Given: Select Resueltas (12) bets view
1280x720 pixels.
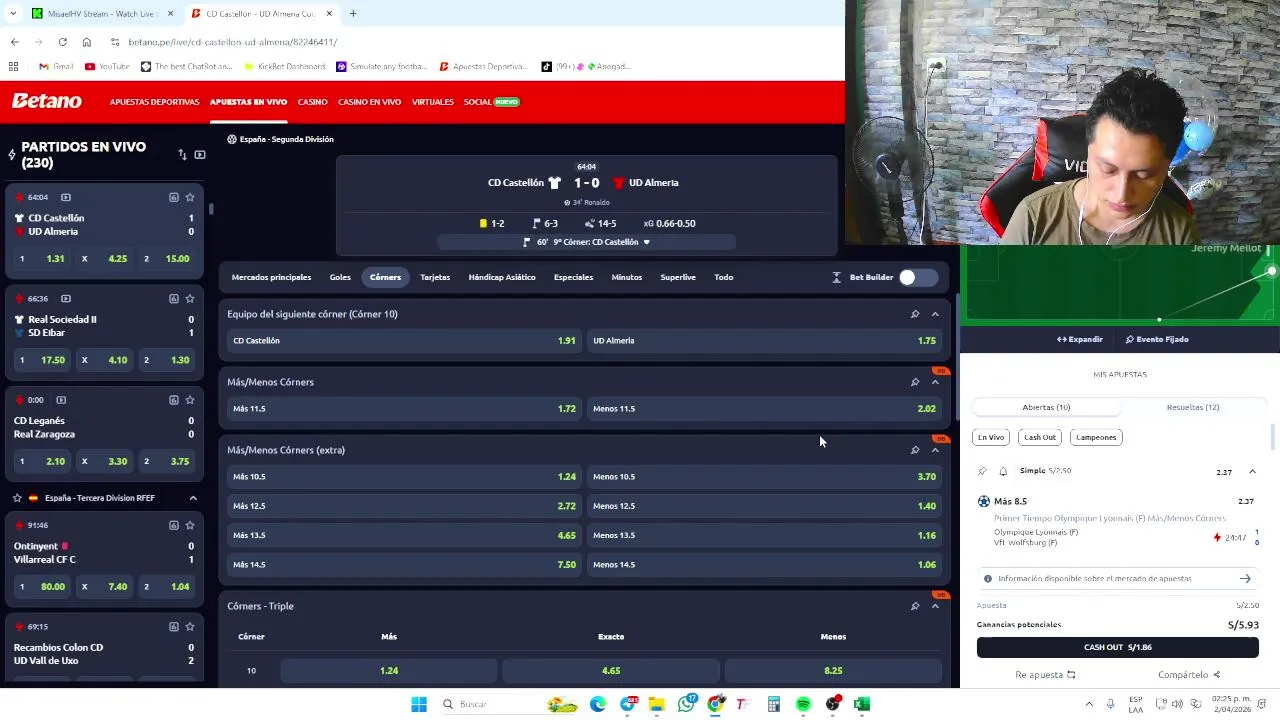Looking at the screenshot, I should pyautogui.click(x=1193, y=407).
